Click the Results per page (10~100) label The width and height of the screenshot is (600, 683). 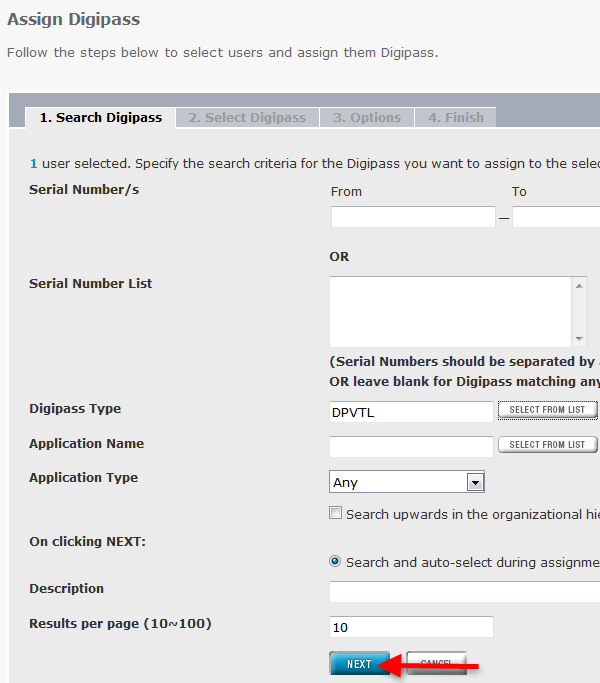coord(120,624)
